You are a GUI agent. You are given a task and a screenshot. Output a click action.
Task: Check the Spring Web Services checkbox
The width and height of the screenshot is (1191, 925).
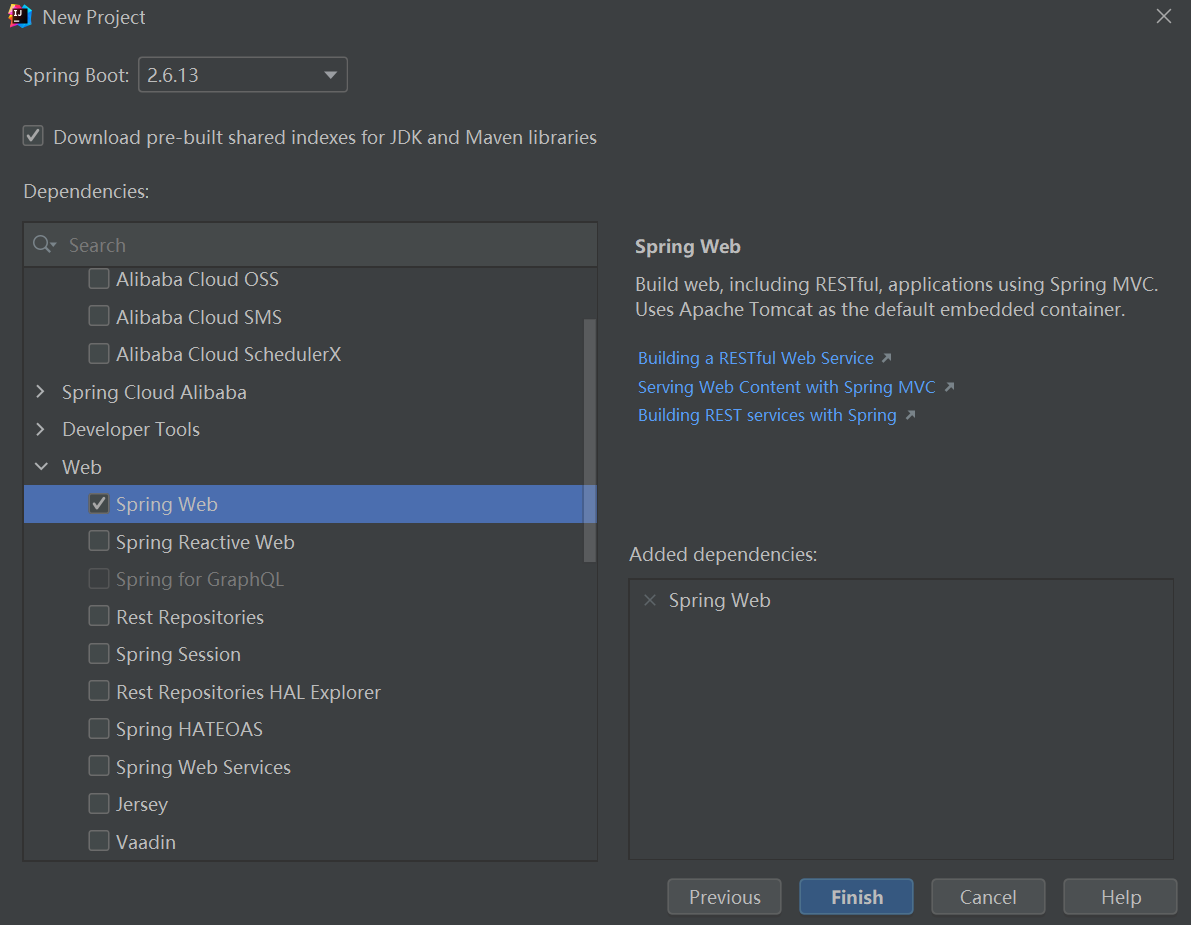point(99,766)
